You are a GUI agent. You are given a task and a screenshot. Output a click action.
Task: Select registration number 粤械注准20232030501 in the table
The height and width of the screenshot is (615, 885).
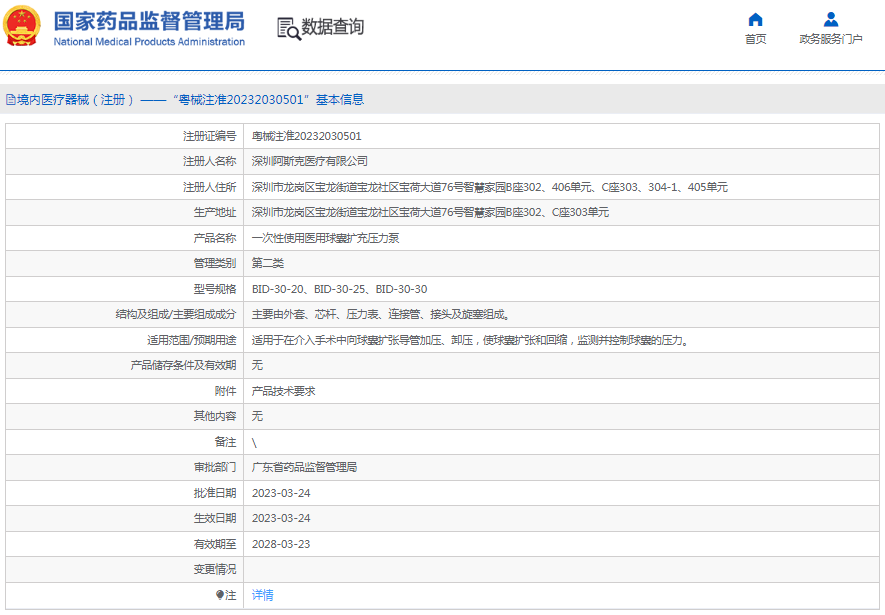click(306, 136)
